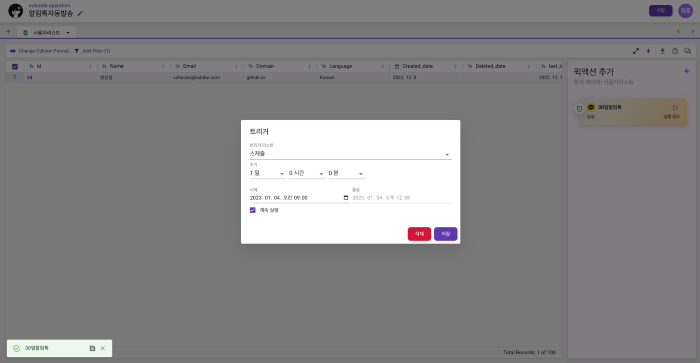
Task: Click the green check icon in toast
Action: click(17, 348)
